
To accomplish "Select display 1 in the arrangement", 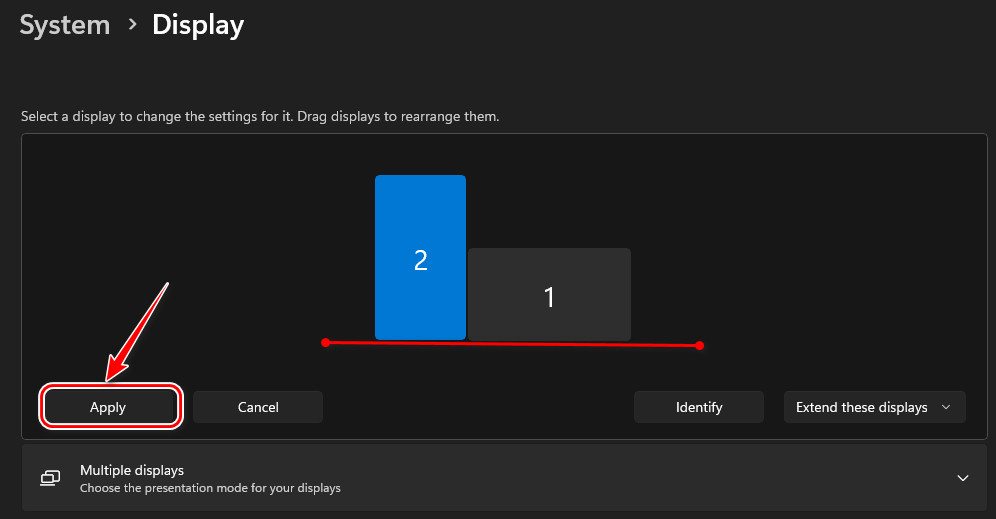I will (x=549, y=295).
